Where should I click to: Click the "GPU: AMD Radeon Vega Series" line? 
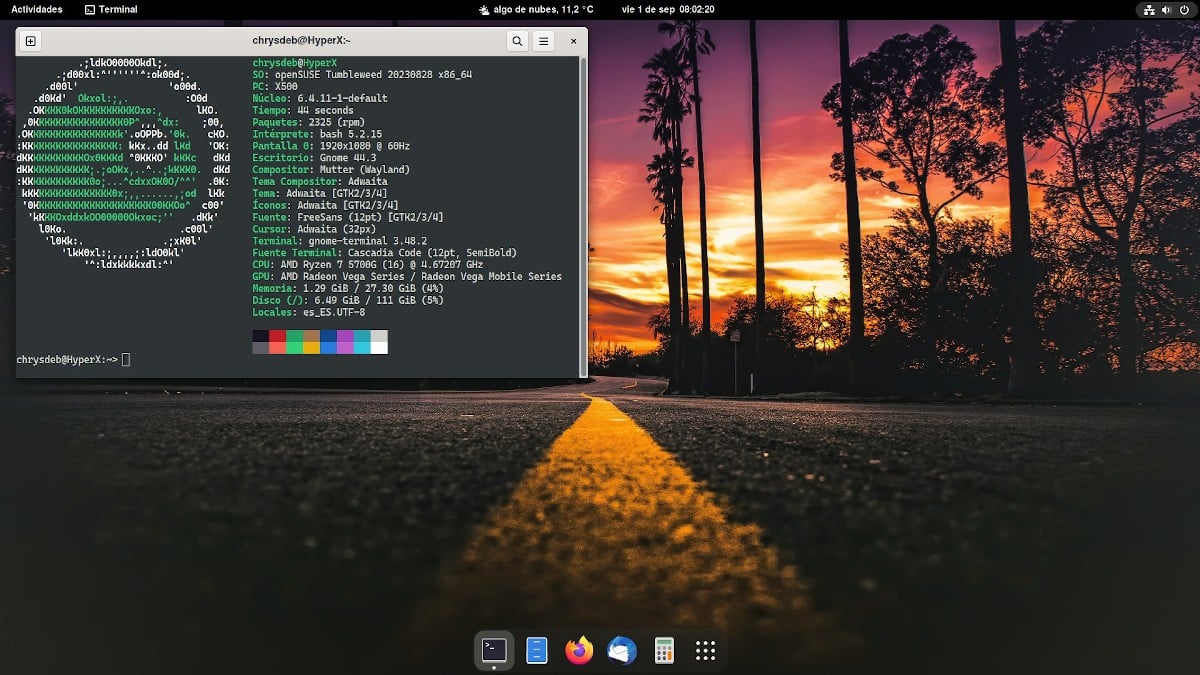[407, 277]
